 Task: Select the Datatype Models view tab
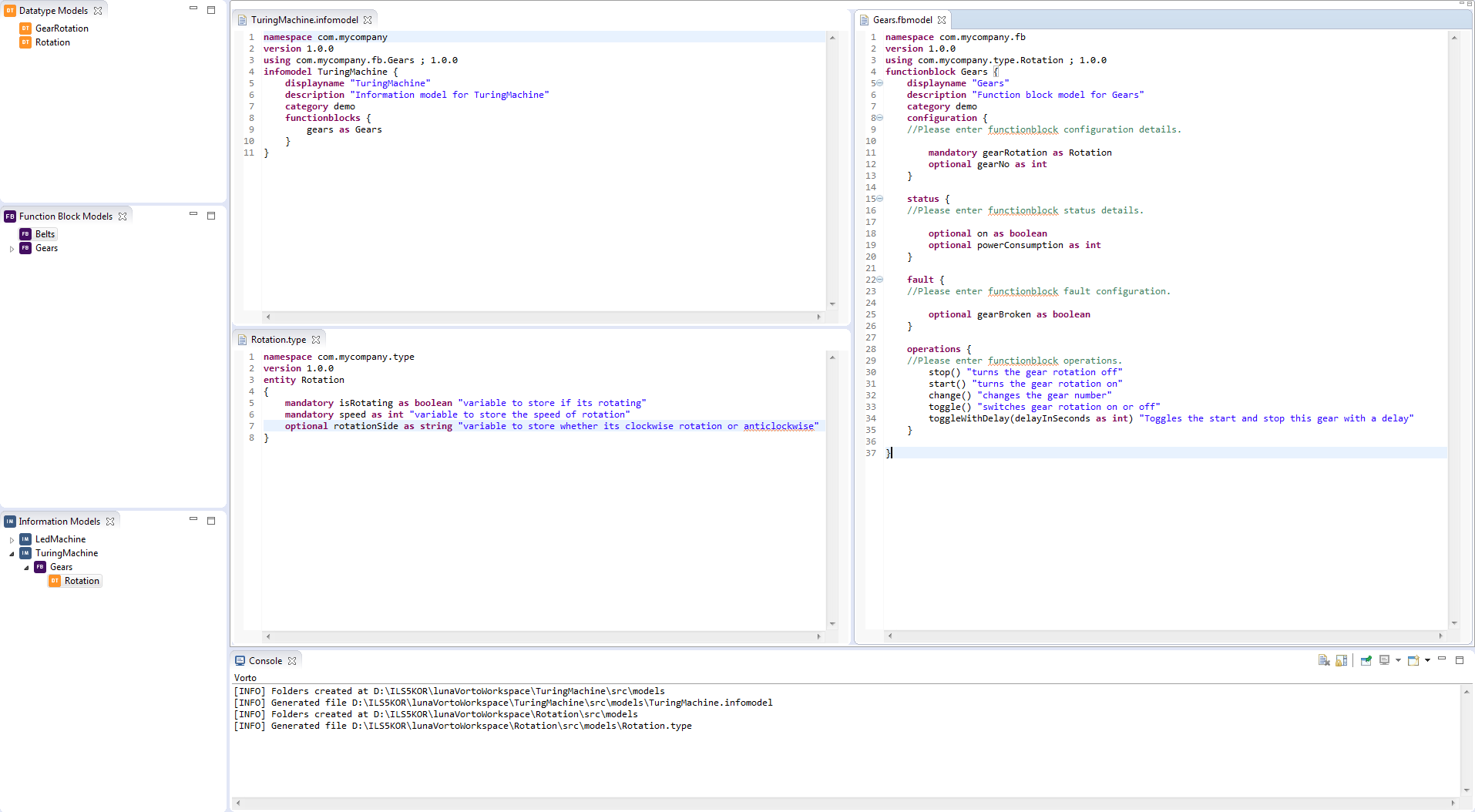pyautogui.click(x=53, y=11)
